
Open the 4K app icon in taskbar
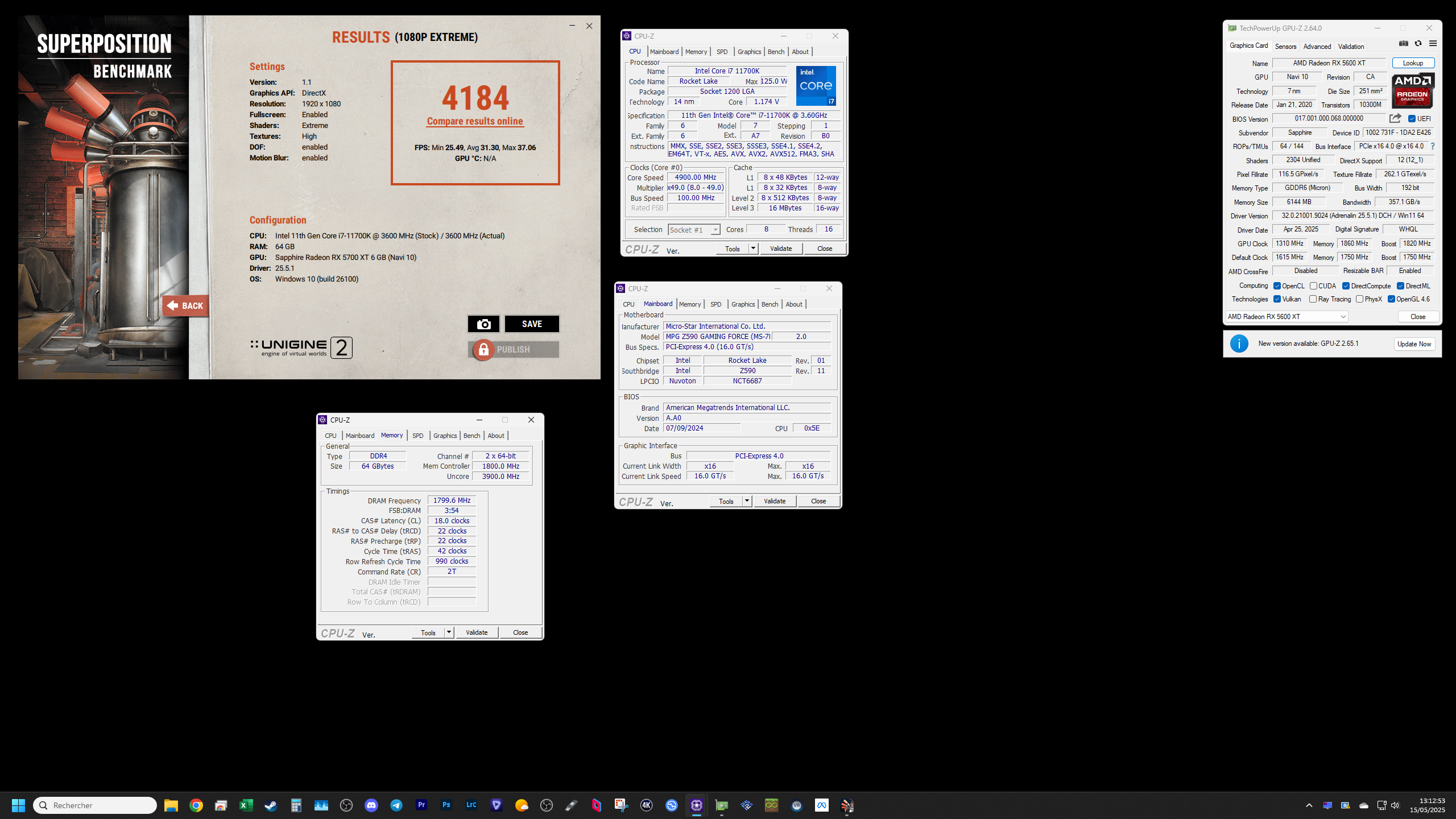[647, 805]
